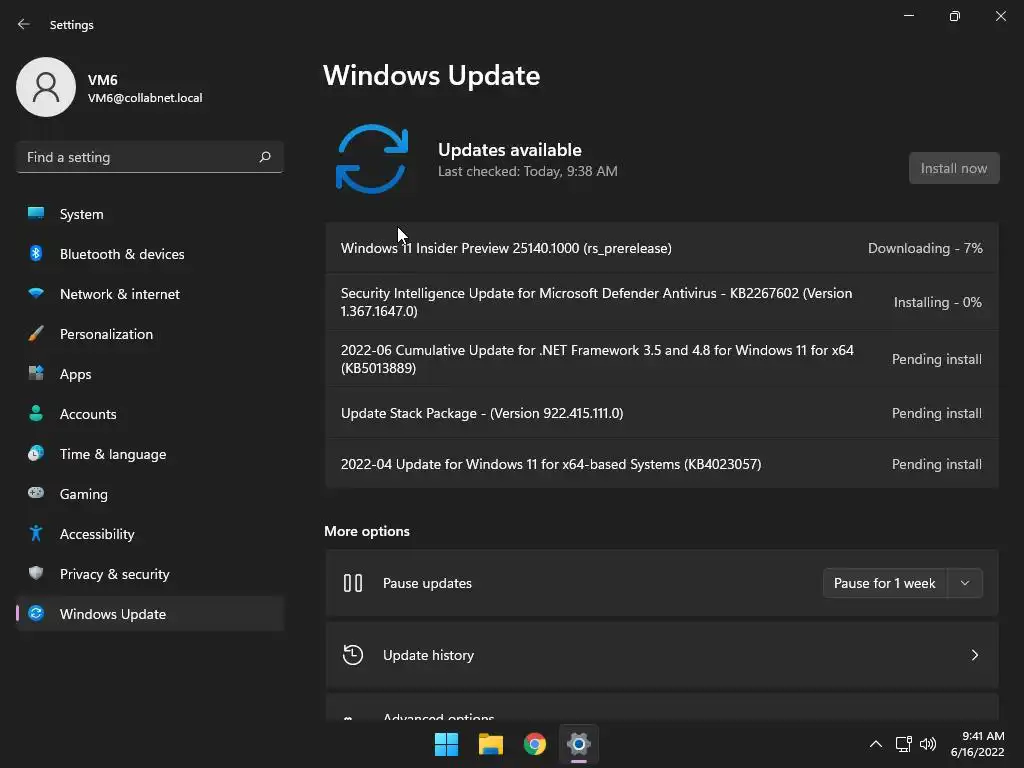
Task: Click the System monitor icon
Action: [36, 213]
